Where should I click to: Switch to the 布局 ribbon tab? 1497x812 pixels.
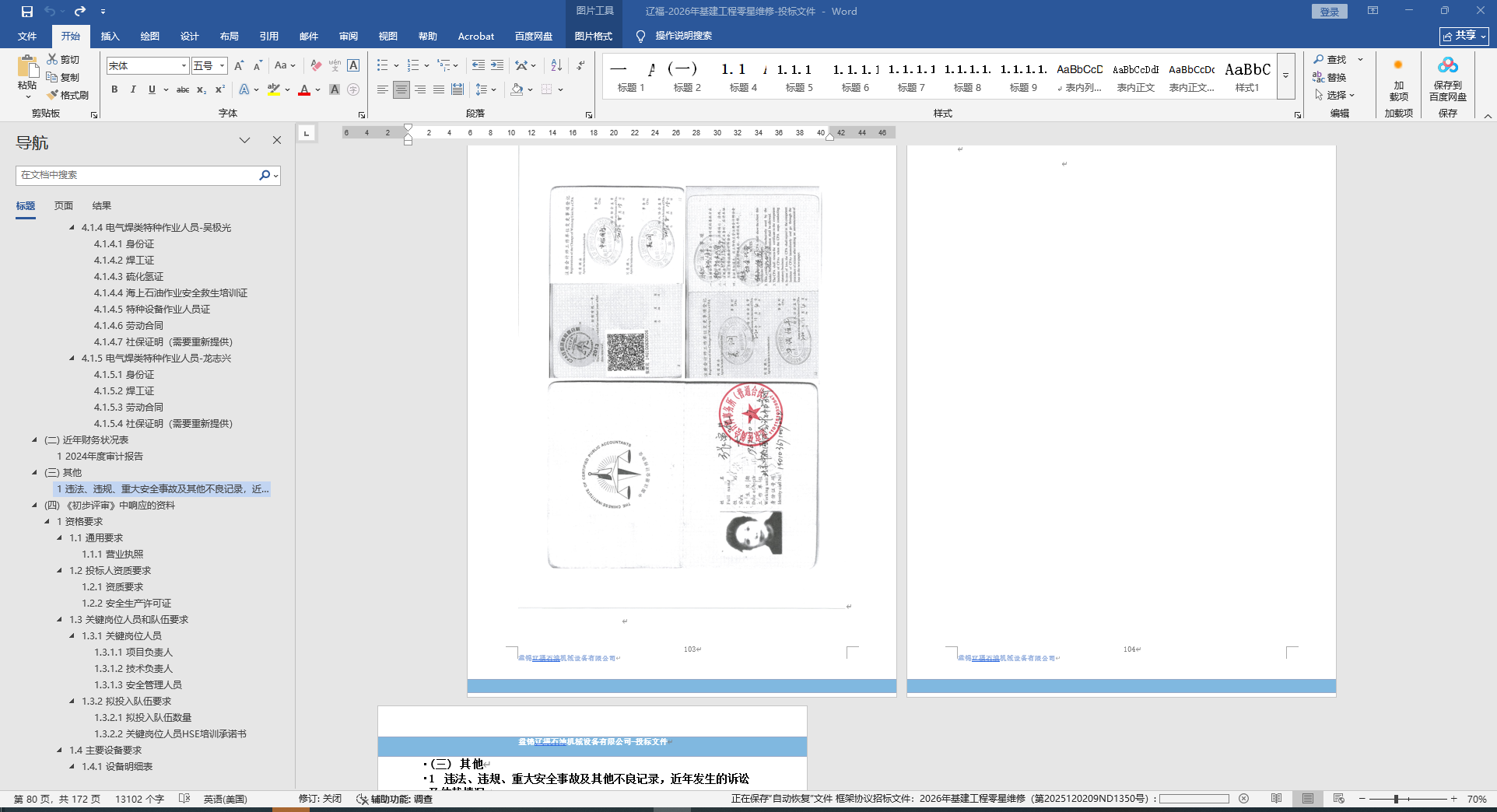coord(230,37)
